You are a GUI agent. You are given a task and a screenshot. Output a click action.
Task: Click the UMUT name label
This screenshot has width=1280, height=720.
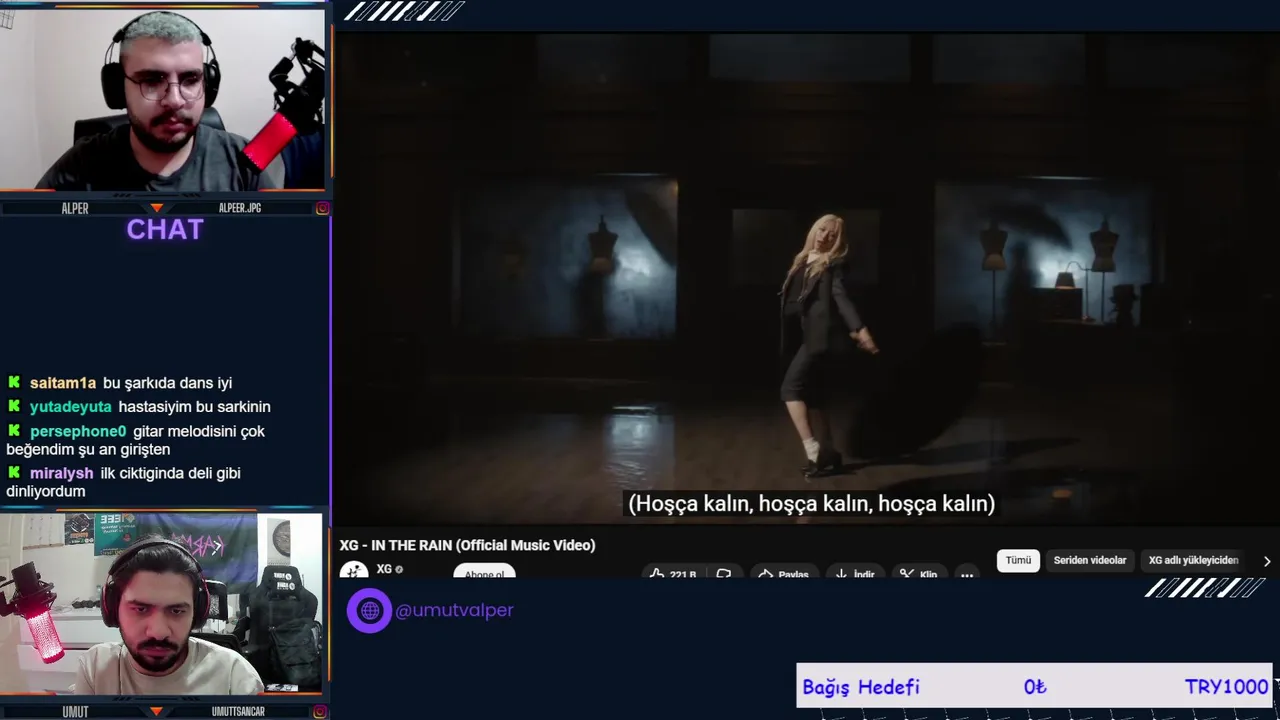click(x=75, y=712)
